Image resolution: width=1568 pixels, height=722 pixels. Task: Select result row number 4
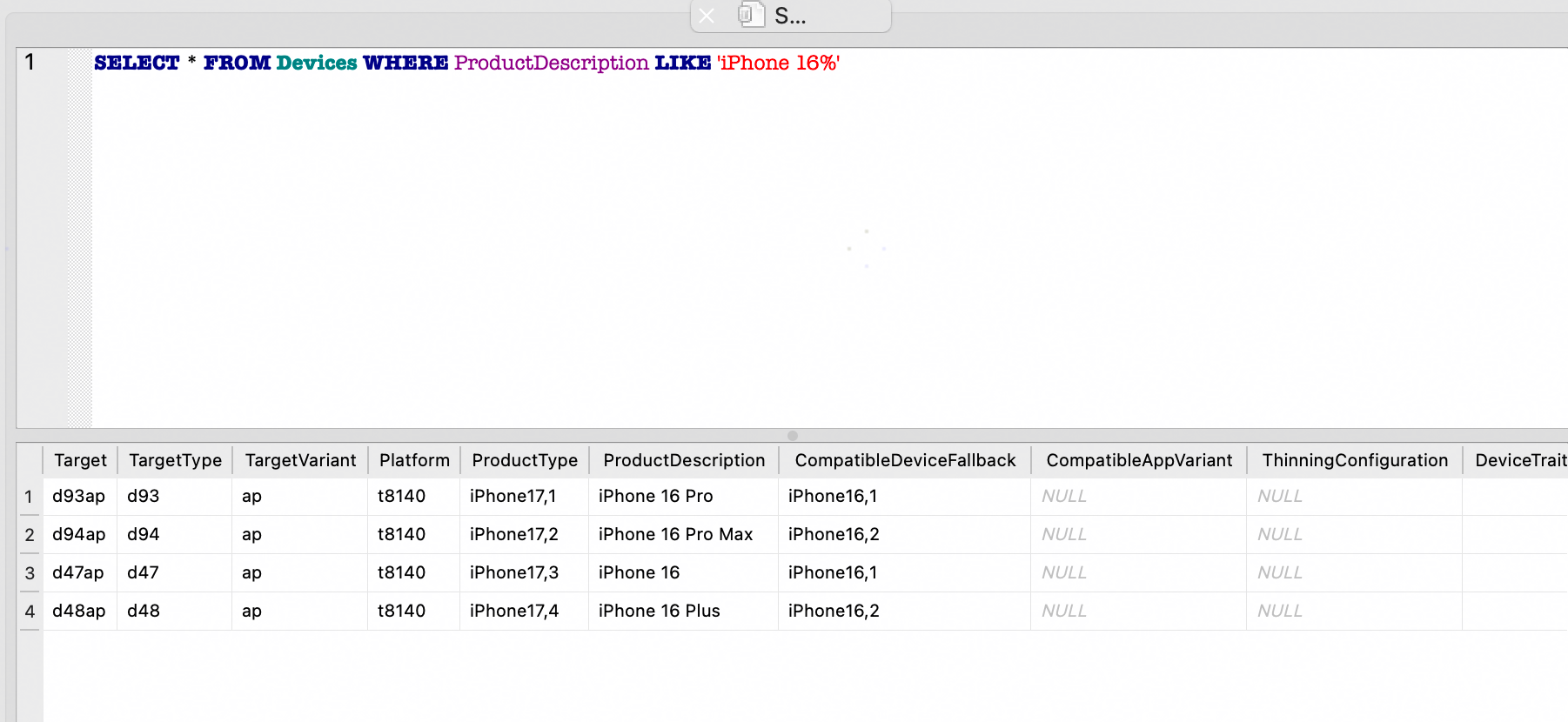(x=30, y=612)
